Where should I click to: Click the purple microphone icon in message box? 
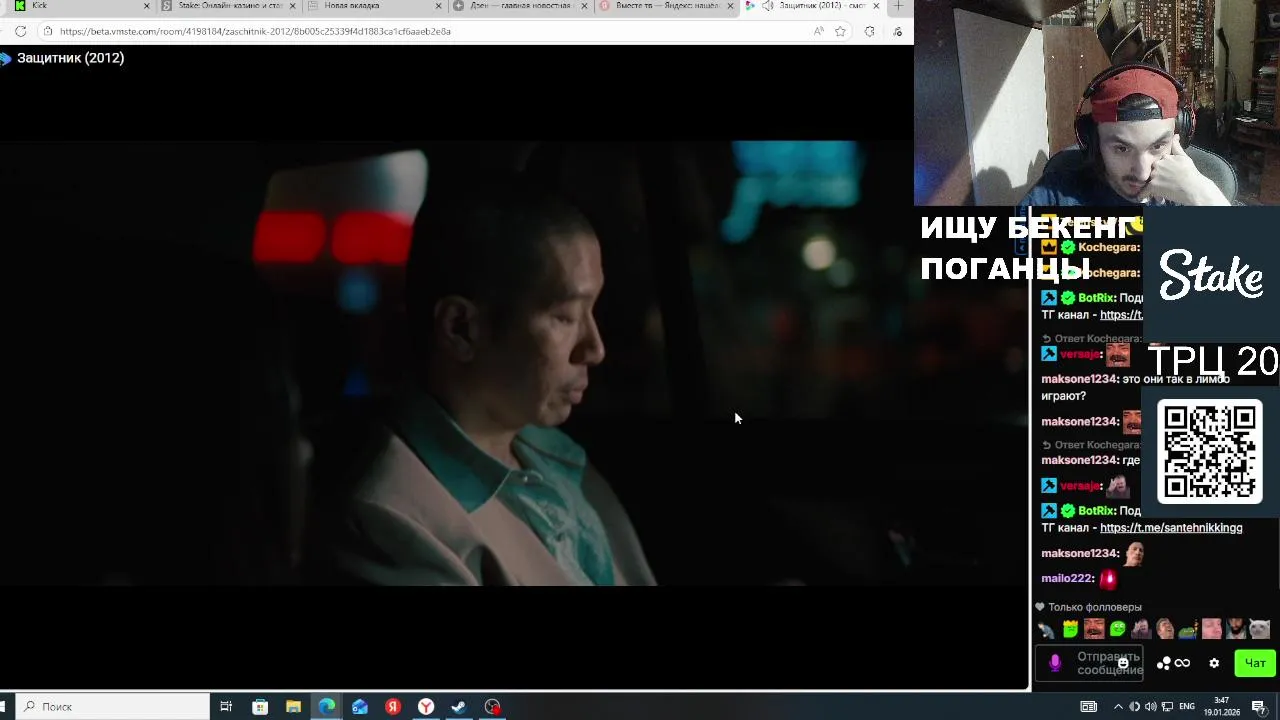pos(1054,663)
